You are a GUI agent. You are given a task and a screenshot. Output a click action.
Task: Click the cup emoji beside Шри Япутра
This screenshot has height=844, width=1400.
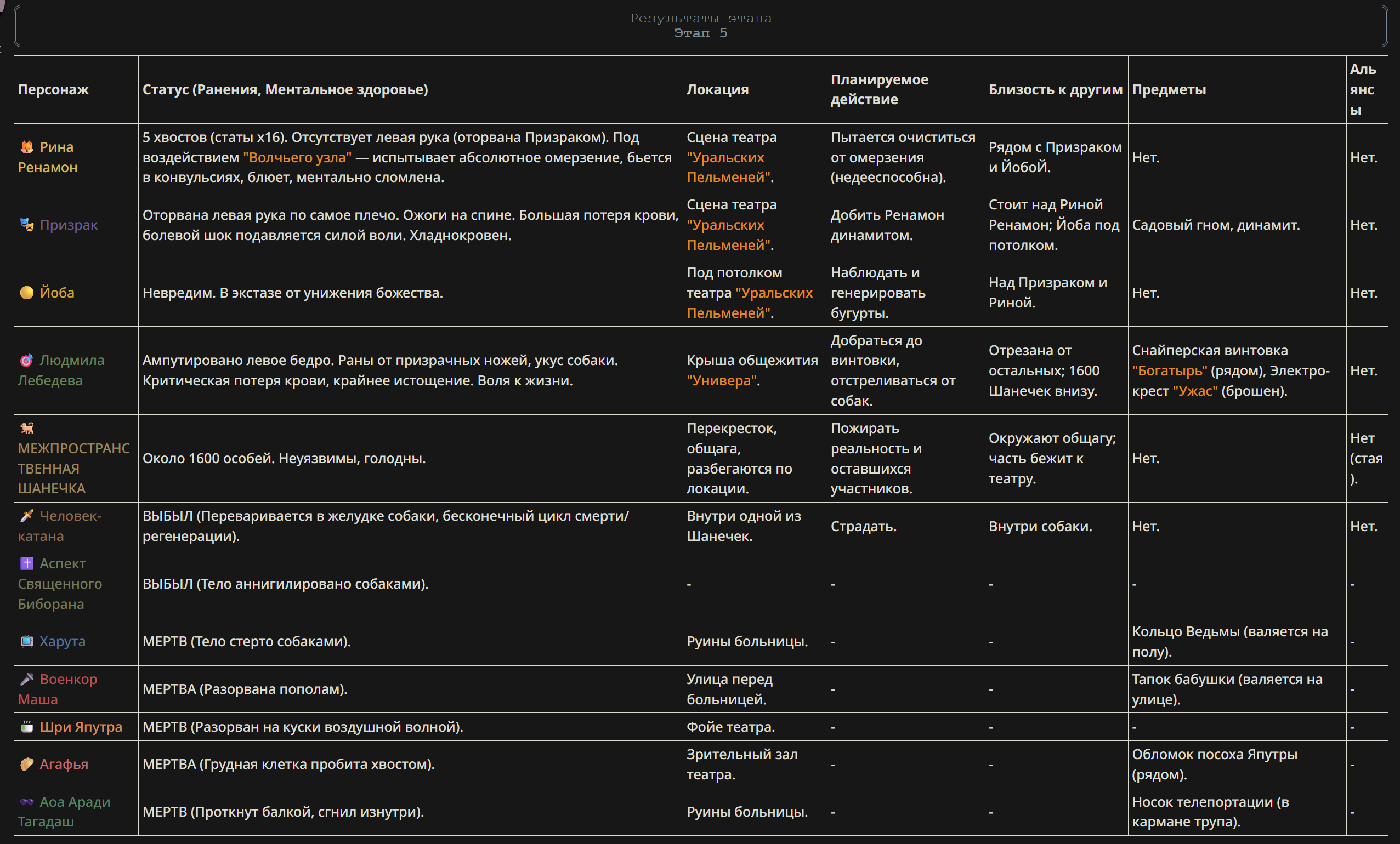27,727
